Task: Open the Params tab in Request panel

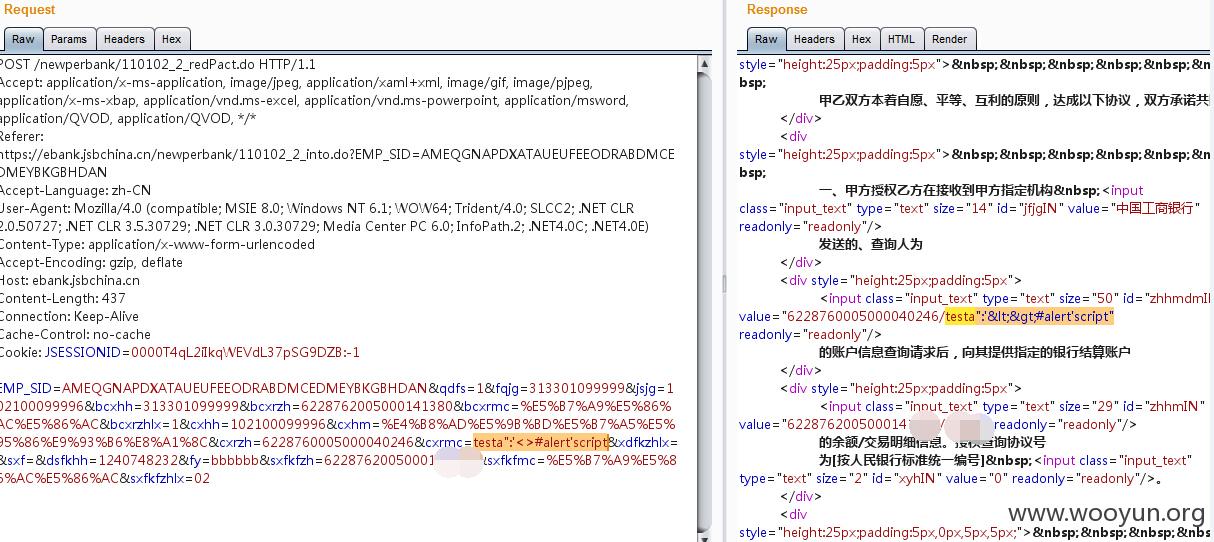Action: (69, 39)
